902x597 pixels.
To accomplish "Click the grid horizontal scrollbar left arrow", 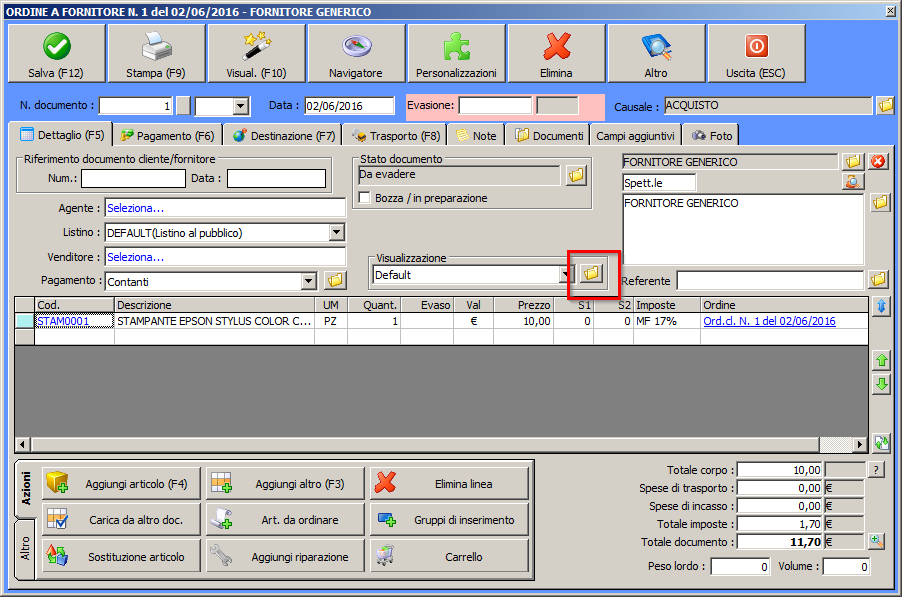I will coord(23,444).
